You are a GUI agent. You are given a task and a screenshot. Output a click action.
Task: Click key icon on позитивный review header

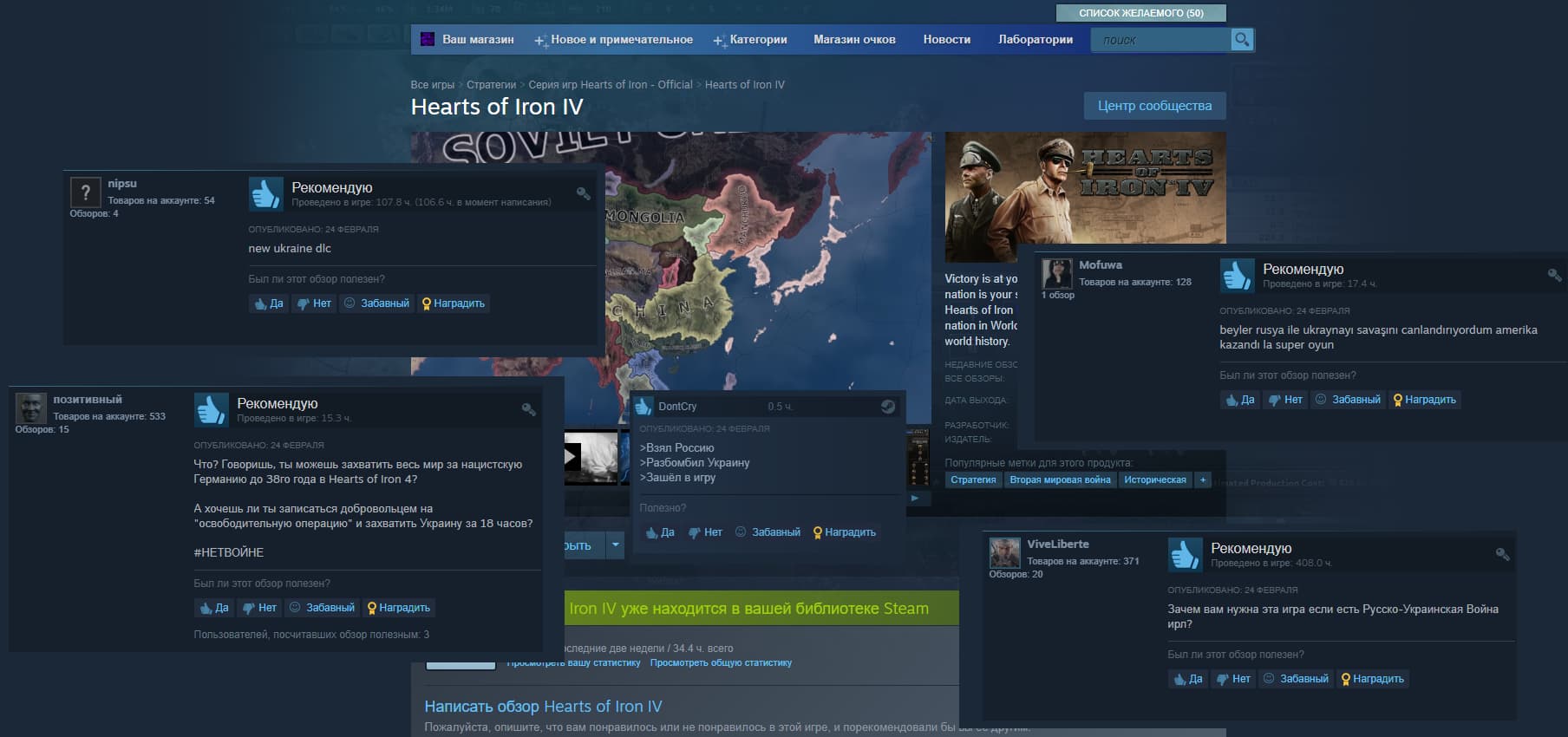(x=529, y=409)
